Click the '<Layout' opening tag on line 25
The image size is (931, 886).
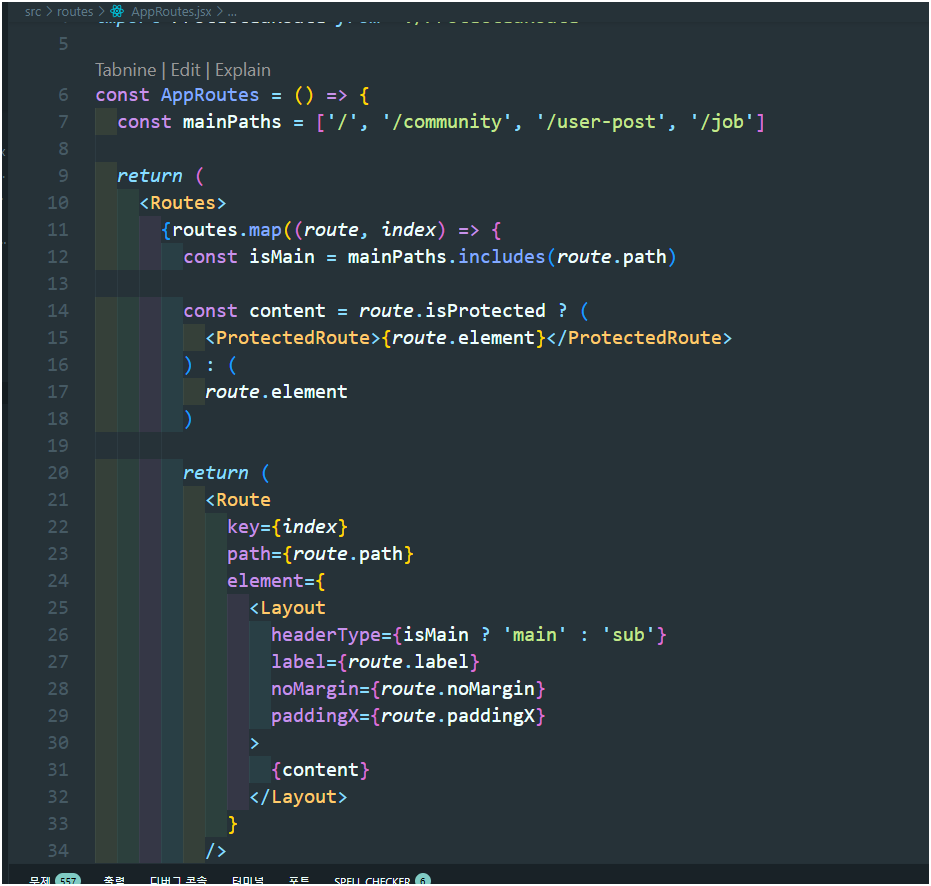tap(287, 608)
